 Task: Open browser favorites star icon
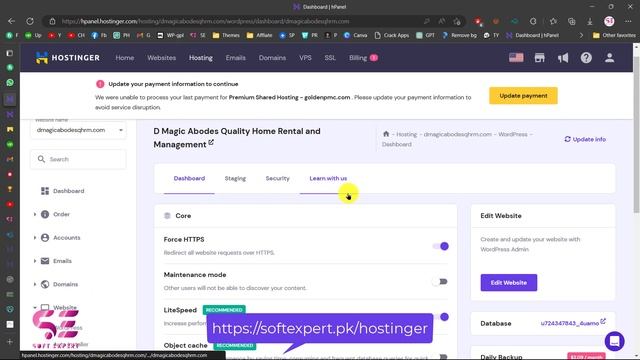pyautogui.click(x=553, y=21)
